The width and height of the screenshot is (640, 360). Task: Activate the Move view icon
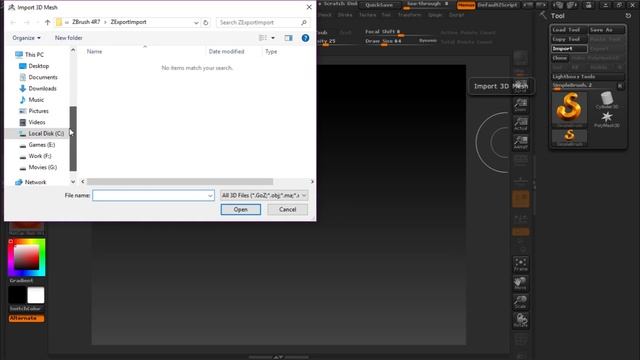pyautogui.click(x=520, y=283)
